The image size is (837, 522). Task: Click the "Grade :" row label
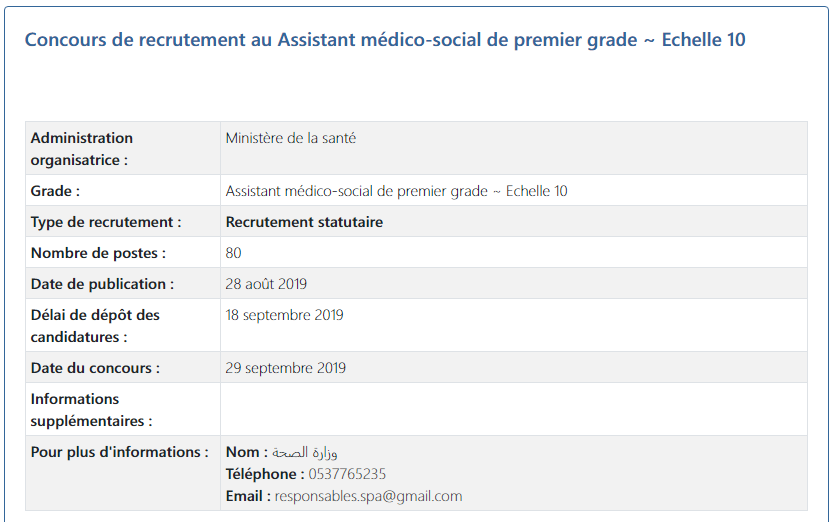[x=56, y=191]
